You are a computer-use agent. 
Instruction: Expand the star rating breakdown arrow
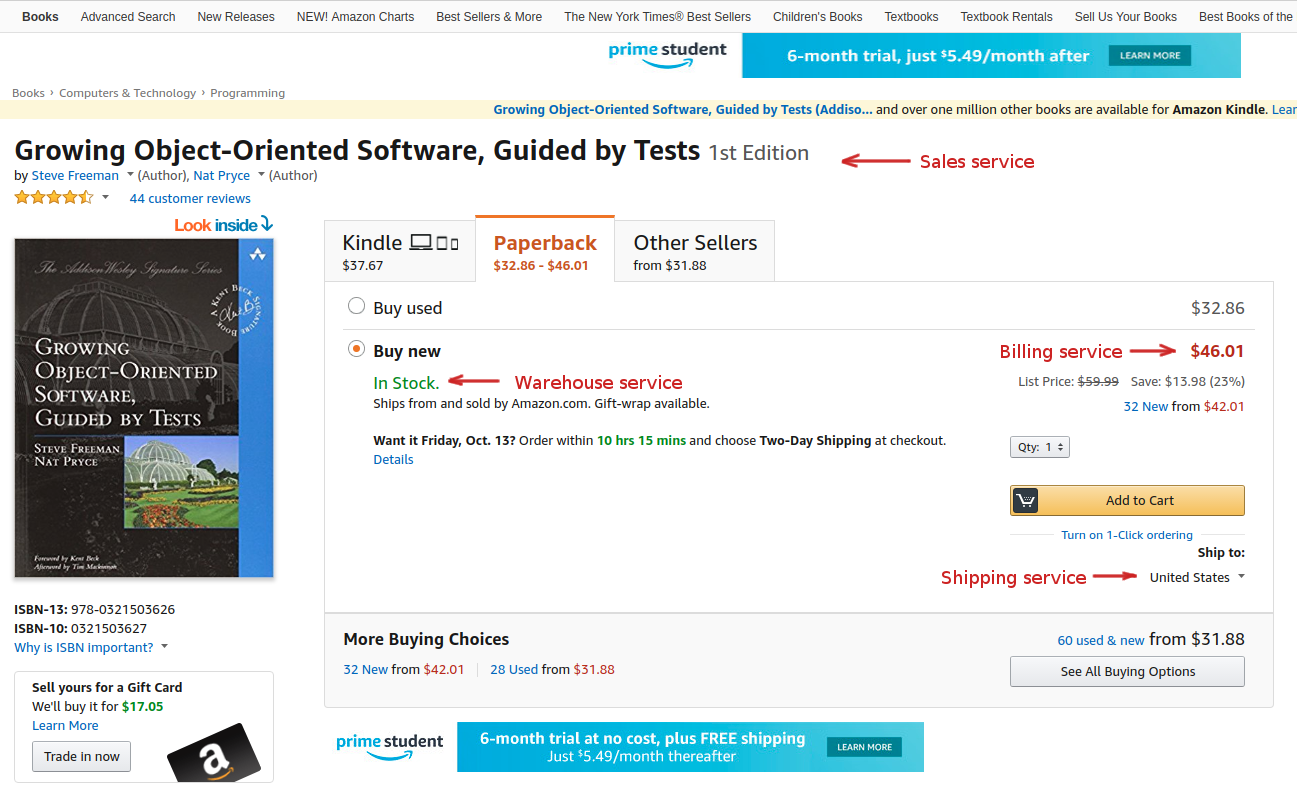[105, 197]
